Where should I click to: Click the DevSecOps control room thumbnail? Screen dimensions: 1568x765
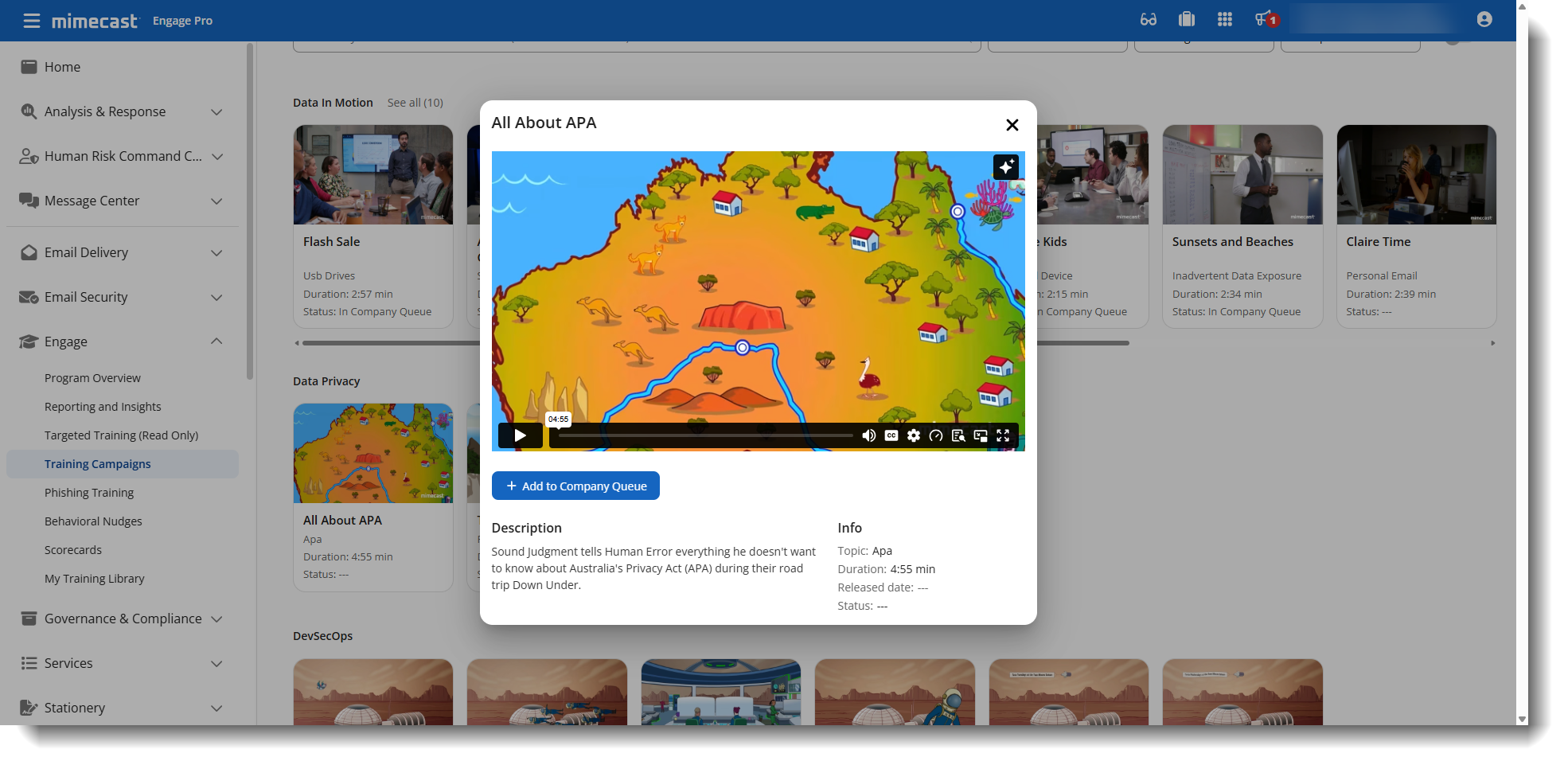point(721,692)
